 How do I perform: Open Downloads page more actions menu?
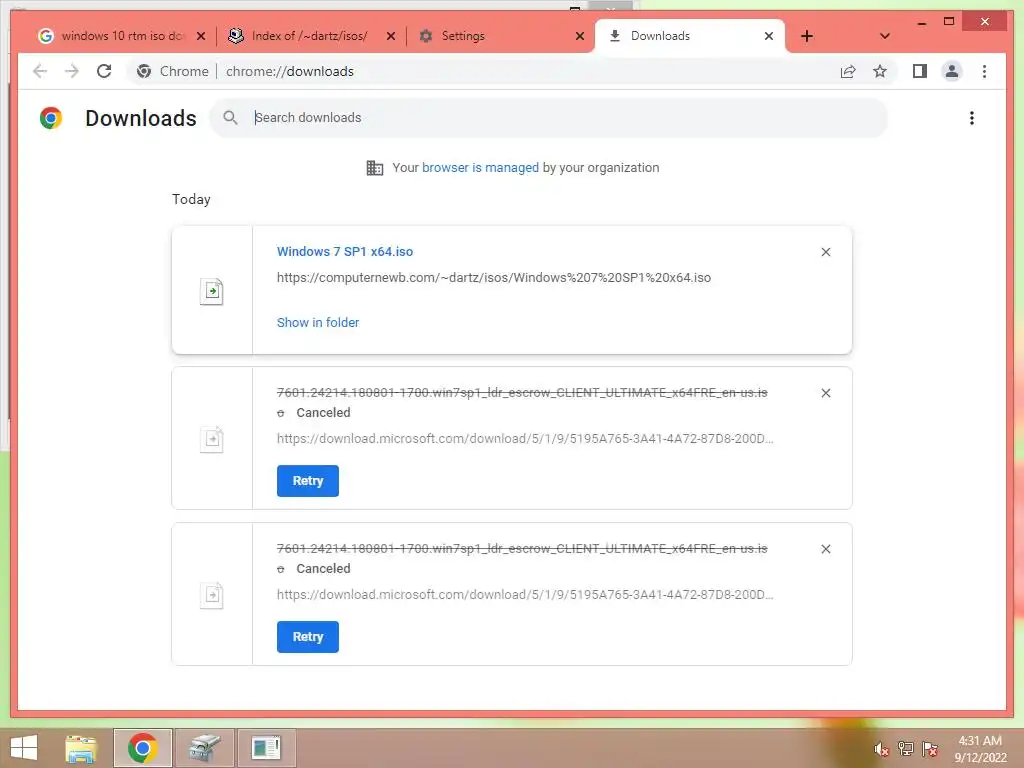pos(972,118)
